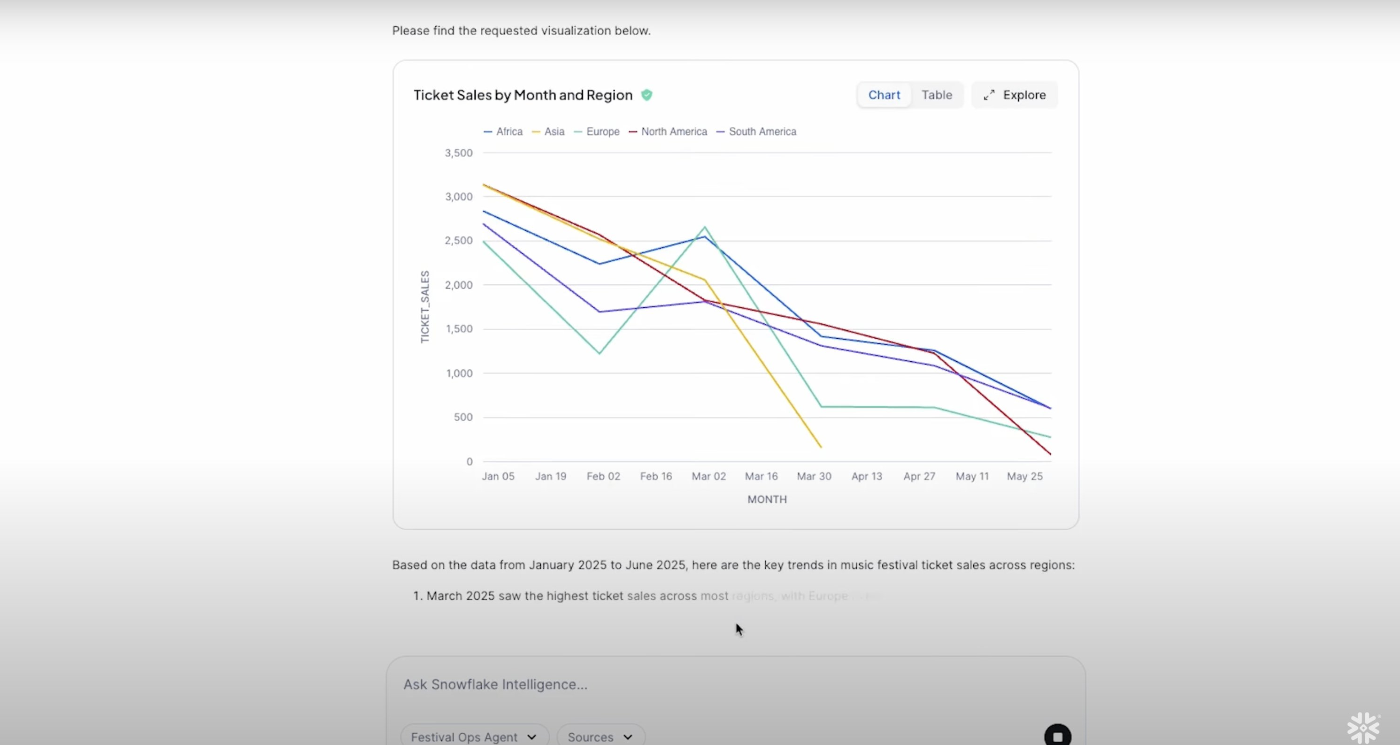Toggle the South America legend series
Image resolution: width=1400 pixels, height=745 pixels.
tap(756, 132)
